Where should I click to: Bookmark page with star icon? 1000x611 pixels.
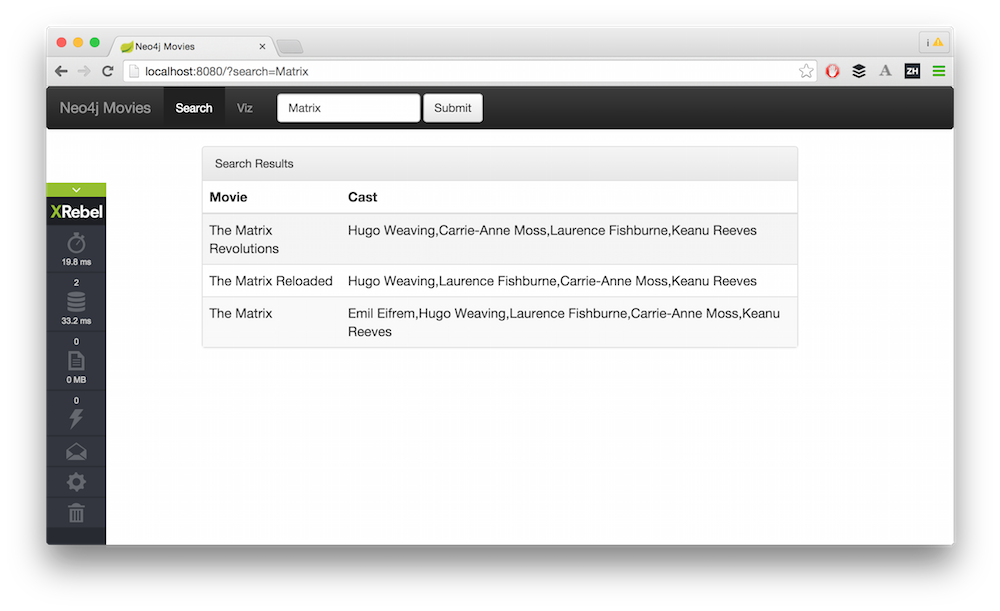click(x=806, y=71)
